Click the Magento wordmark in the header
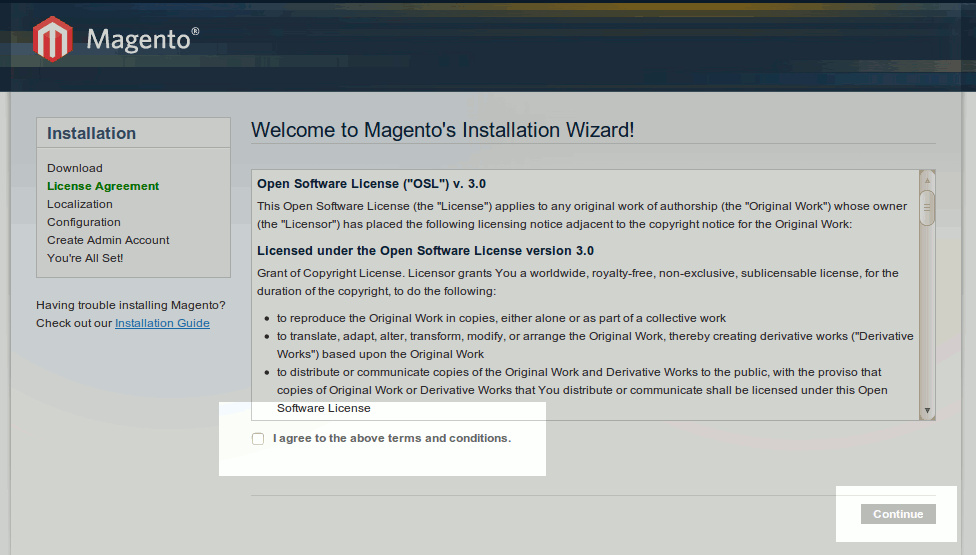976x555 pixels. click(138, 39)
